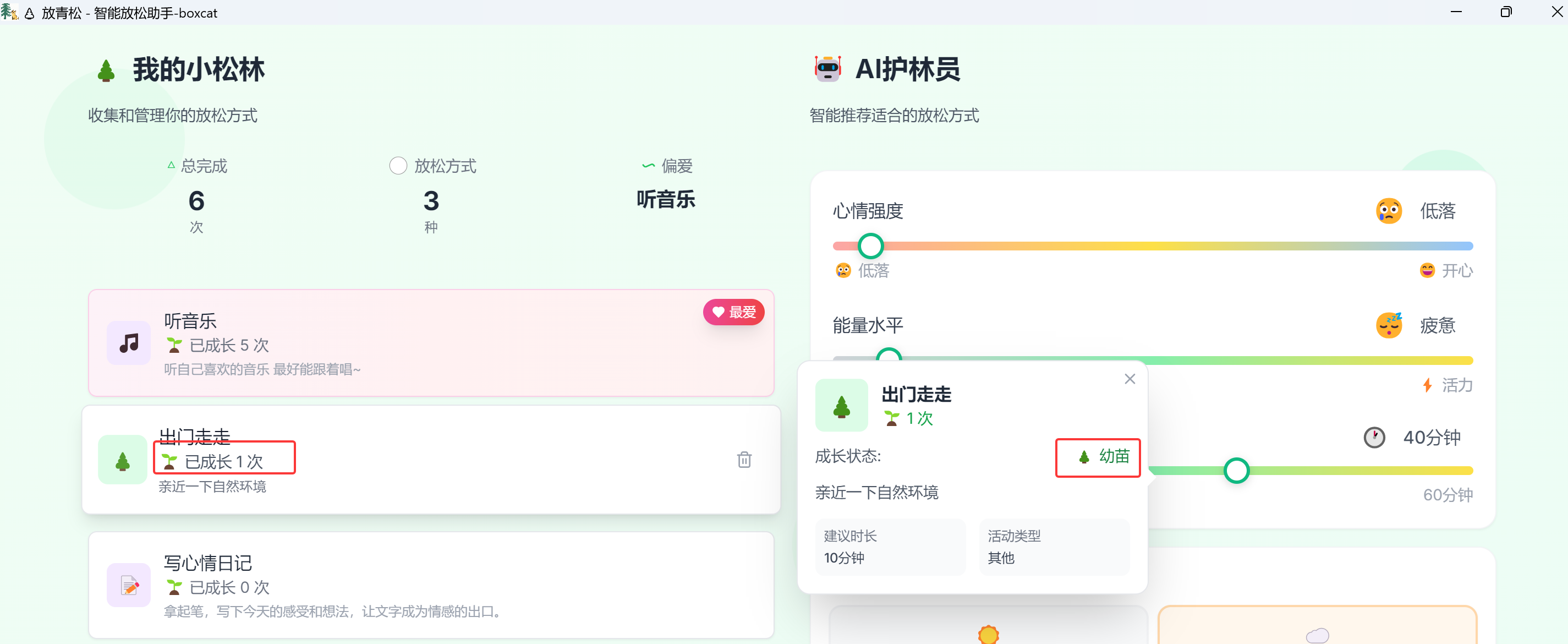Open the 听音乐 relaxation card
Viewport: 1568px width, 644px height.
coord(431,343)
